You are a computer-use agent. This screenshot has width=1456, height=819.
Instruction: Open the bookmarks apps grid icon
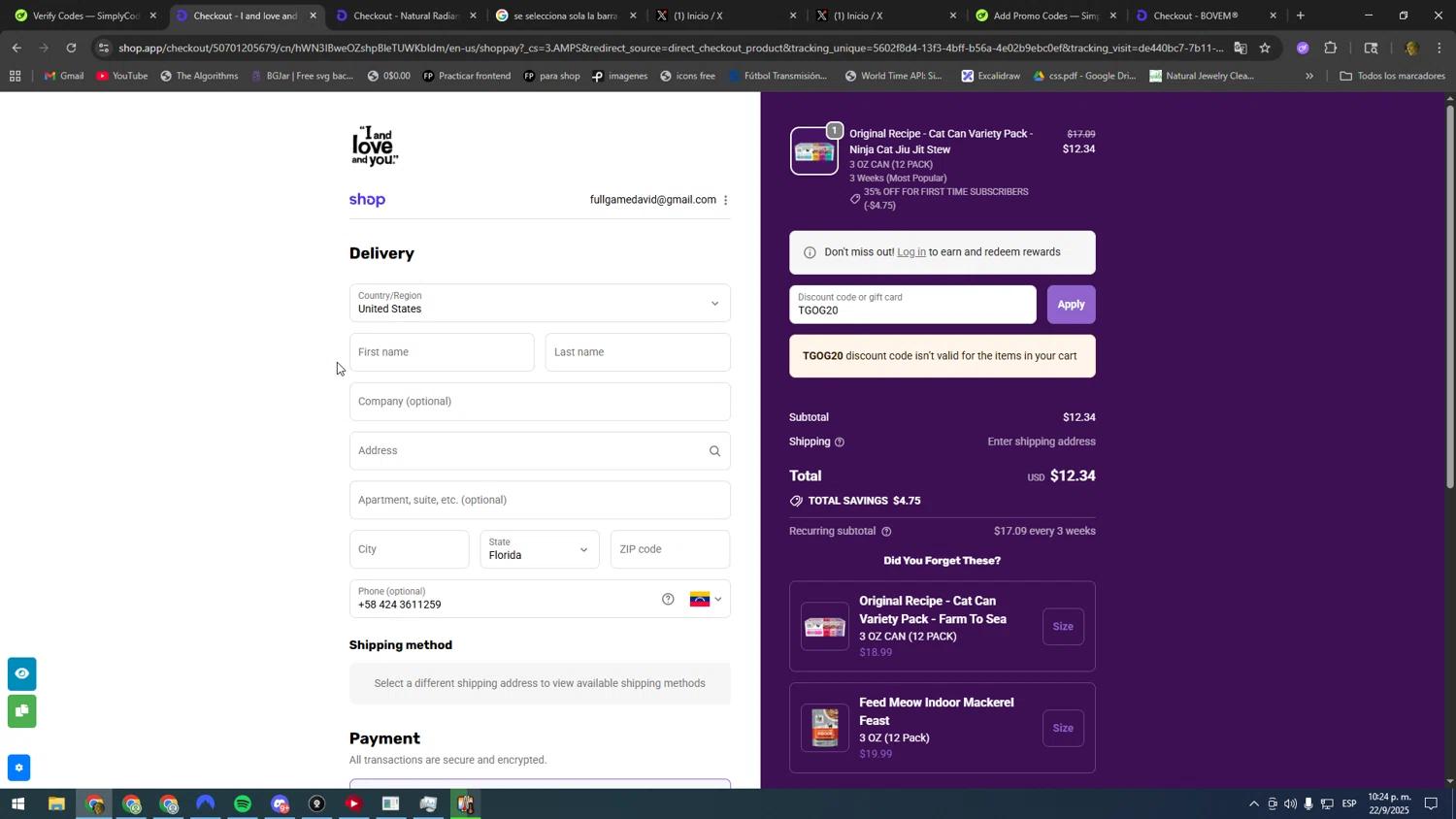(15, 76)
